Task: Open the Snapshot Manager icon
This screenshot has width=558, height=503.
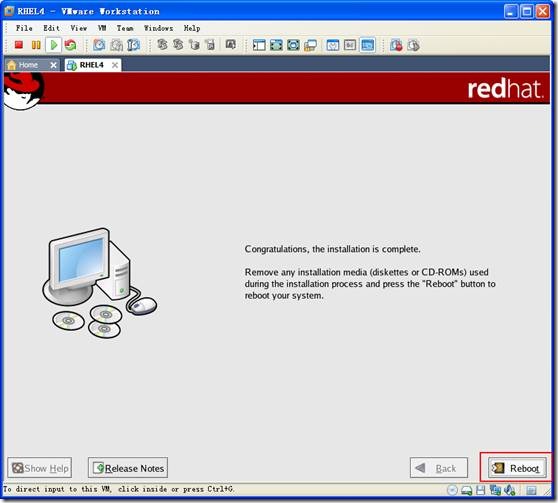Action: pyautogui.click(x=133, y=45)
